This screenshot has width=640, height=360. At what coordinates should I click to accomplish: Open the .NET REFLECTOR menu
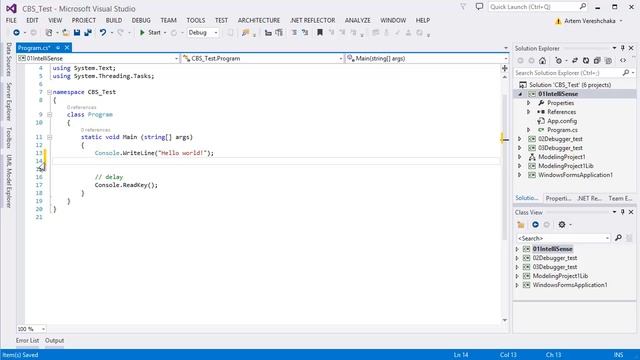click(x=313, y=20)
